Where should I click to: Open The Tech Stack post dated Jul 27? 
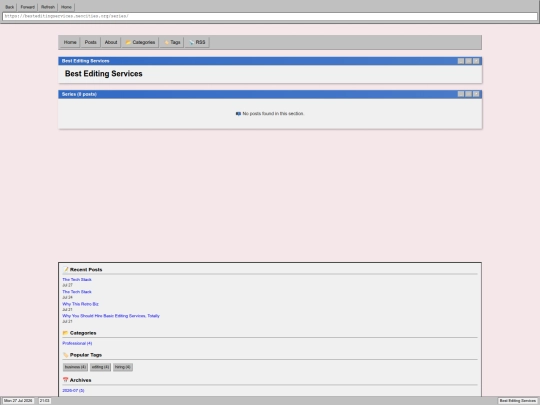click(x=77, y=280)
